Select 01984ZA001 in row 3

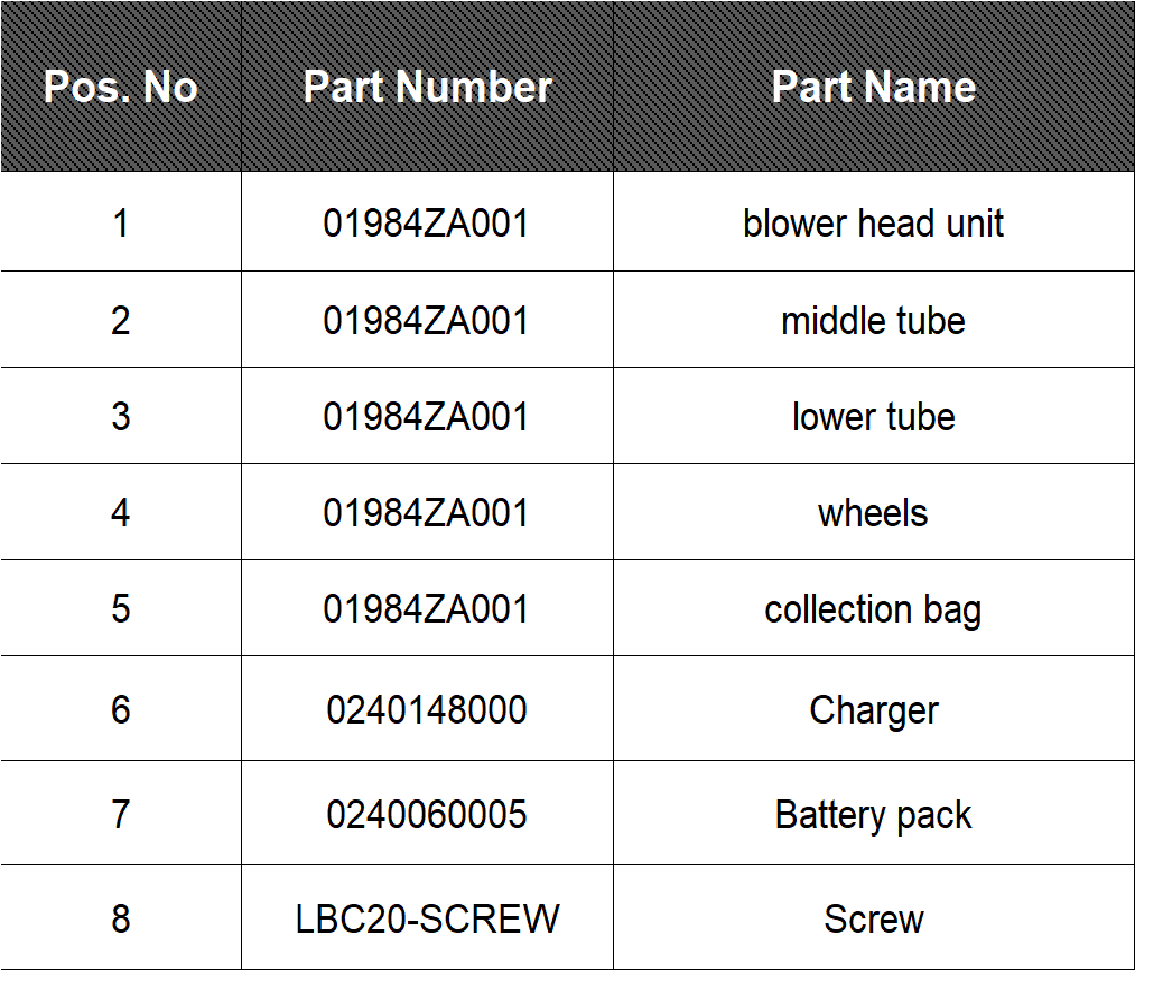pyautogui.click(x=426, y=416)
